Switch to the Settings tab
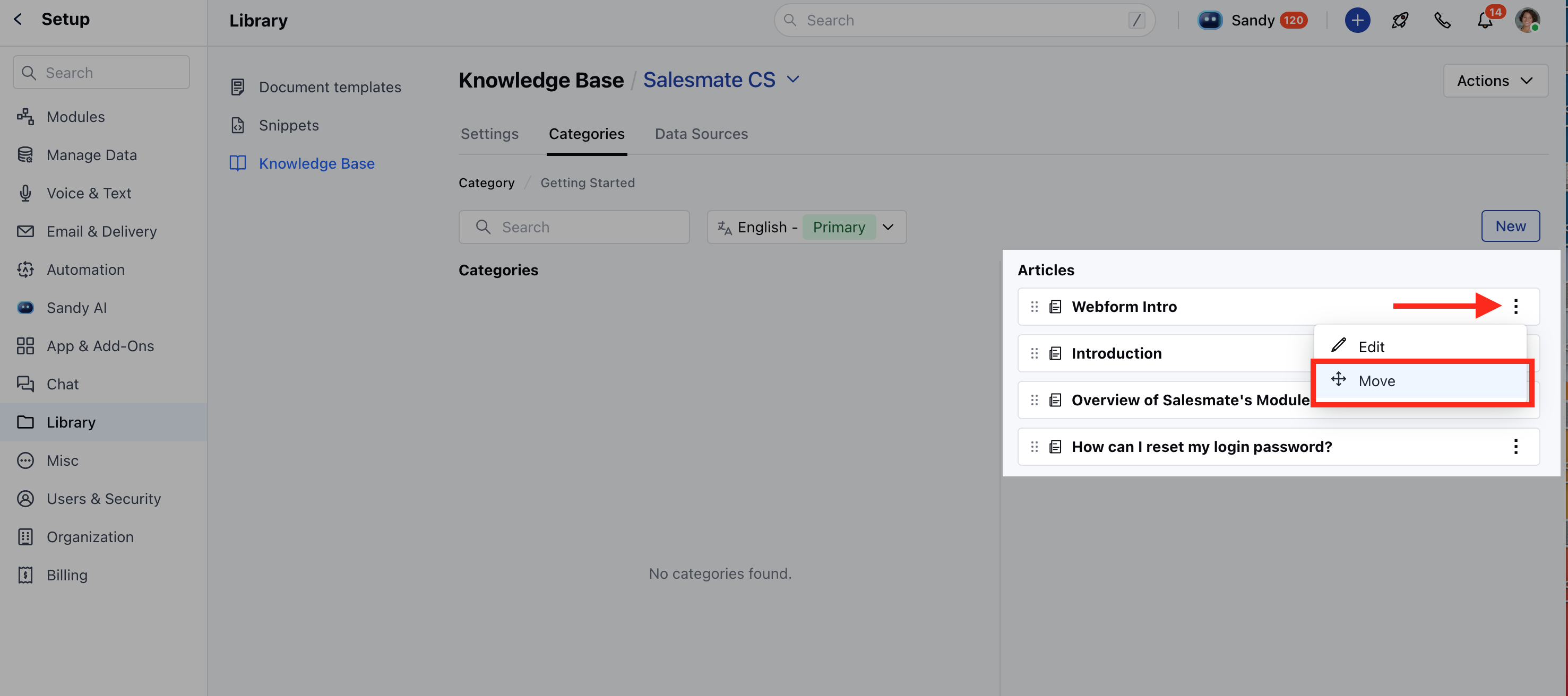 pos(489,134)
